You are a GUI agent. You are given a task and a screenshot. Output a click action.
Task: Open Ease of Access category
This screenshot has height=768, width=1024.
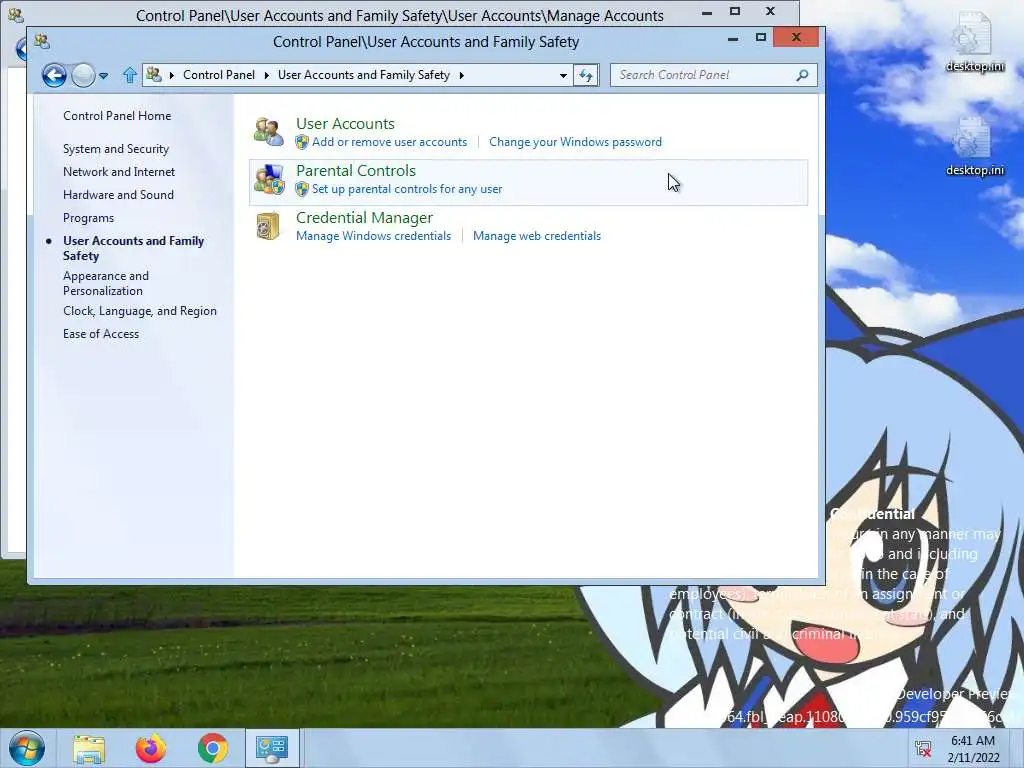point(101,334)
